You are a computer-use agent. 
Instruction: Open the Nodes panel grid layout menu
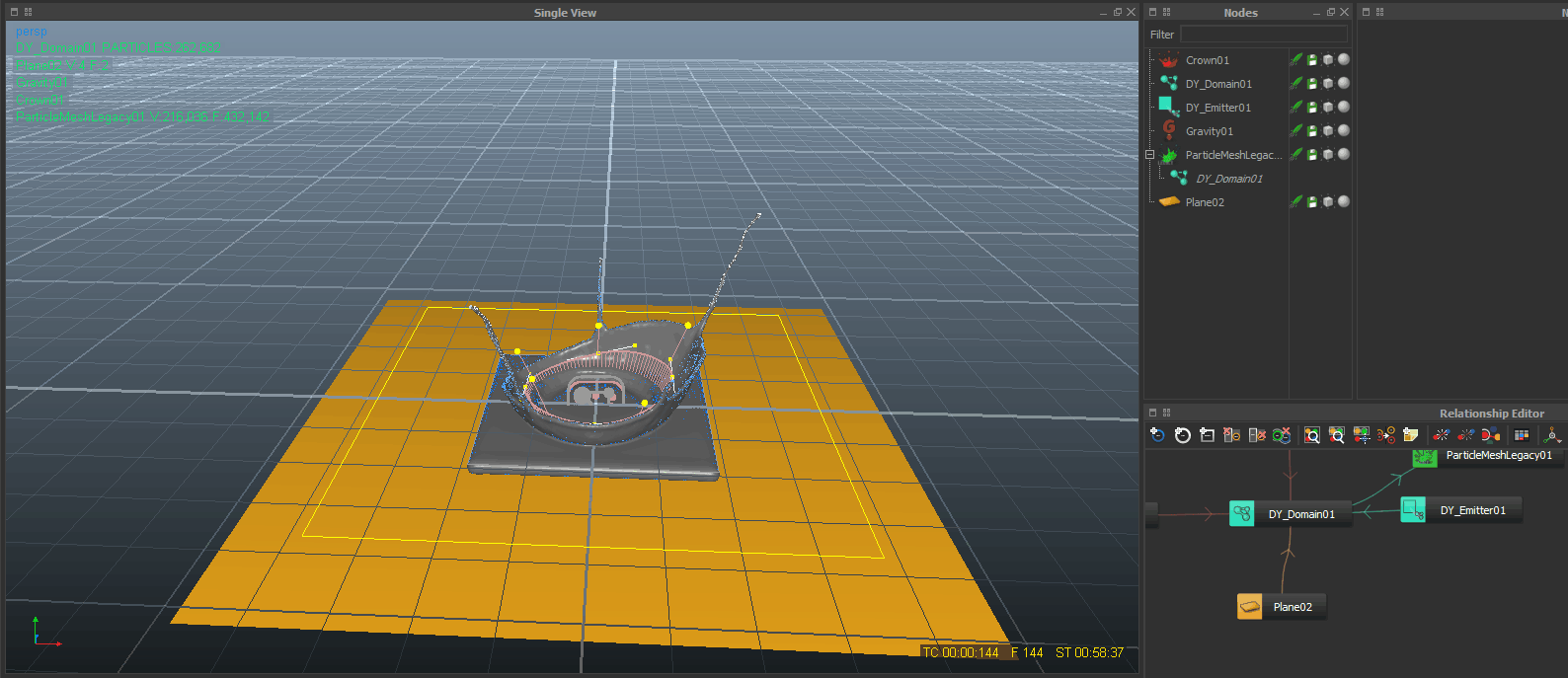[x=1166, y=12]
